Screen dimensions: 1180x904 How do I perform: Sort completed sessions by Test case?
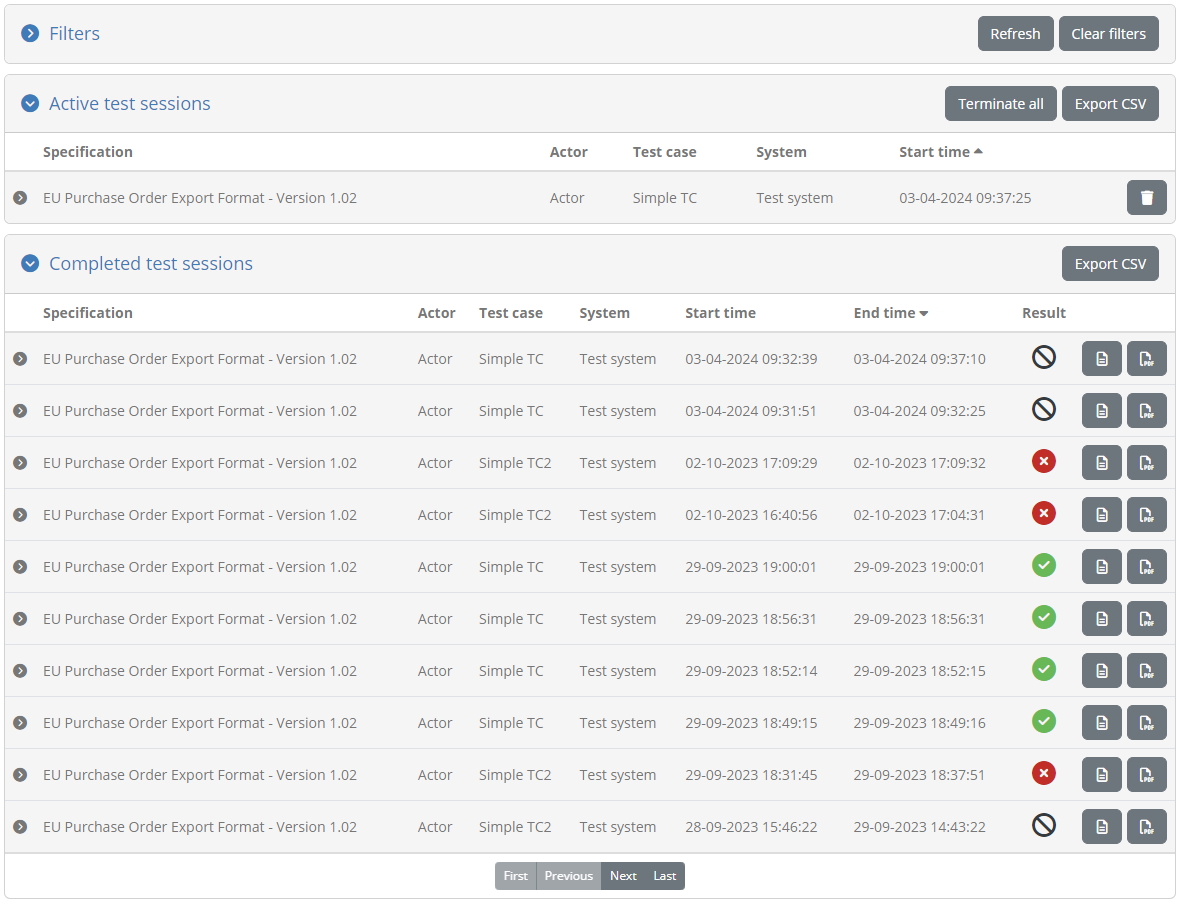tap(510, 313)
